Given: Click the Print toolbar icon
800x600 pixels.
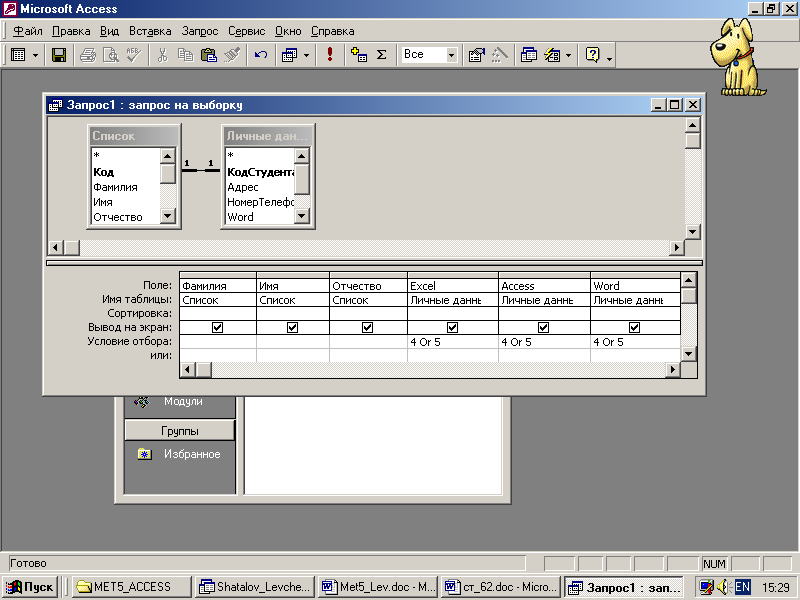Looking at the screenshot, I should coord(88,55).
